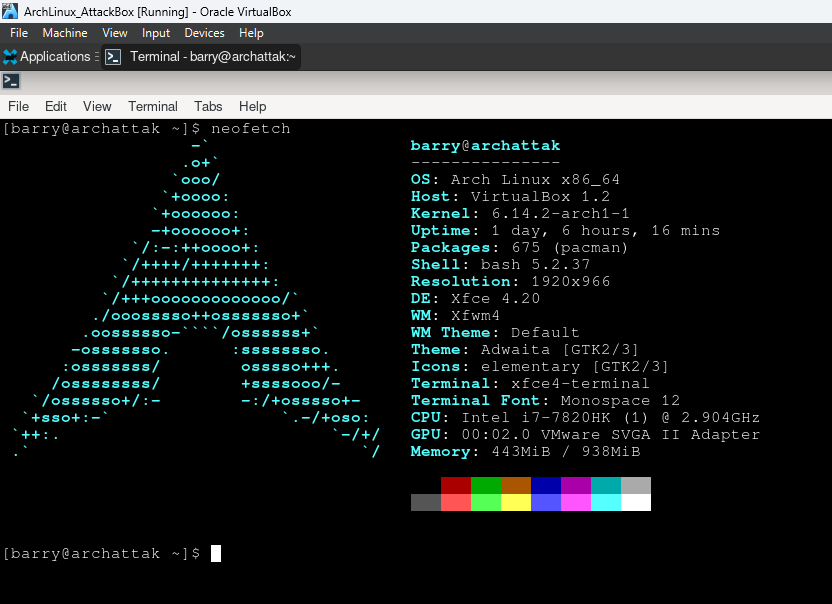Click the yellow color block

(x=516, y=503)
